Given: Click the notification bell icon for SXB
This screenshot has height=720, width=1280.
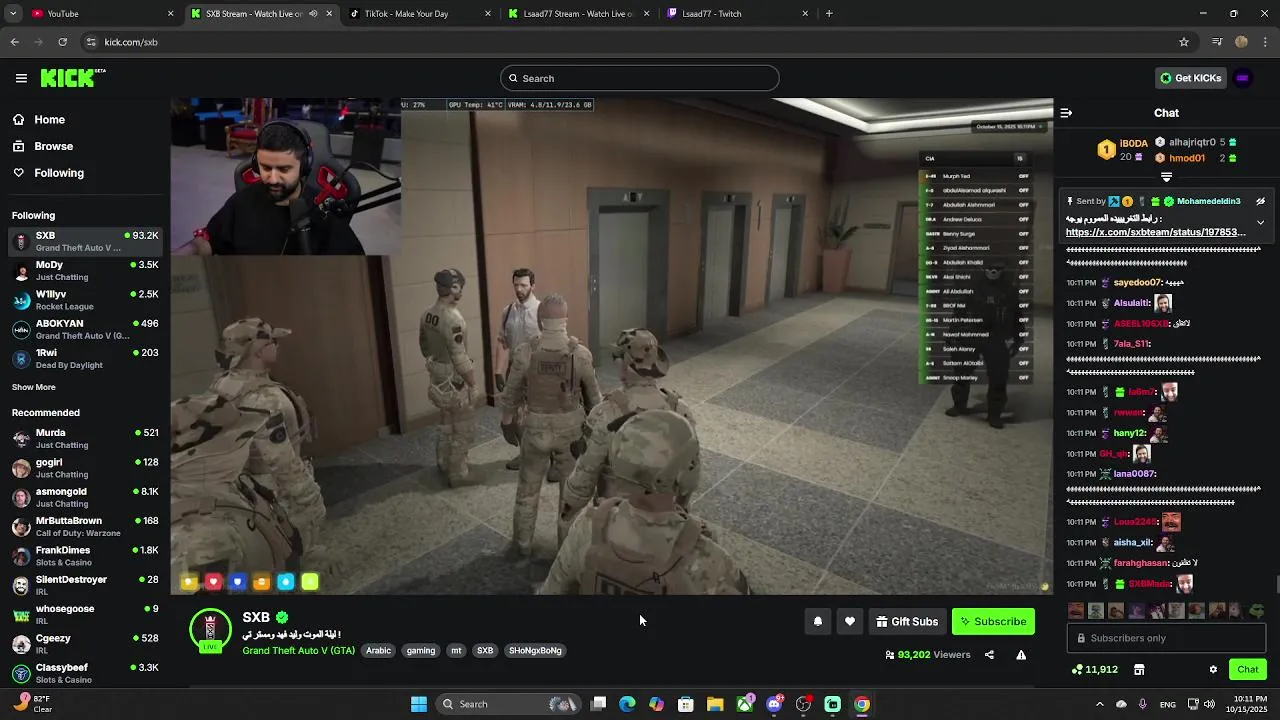Looking at the screenshot, I should pos(818,621).
